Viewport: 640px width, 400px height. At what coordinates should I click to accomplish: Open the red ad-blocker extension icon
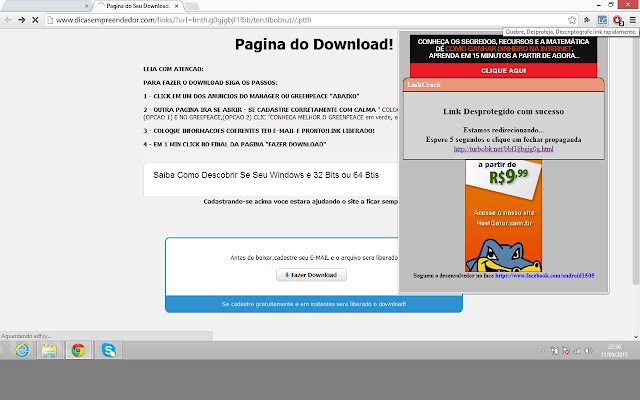point(618,20)
